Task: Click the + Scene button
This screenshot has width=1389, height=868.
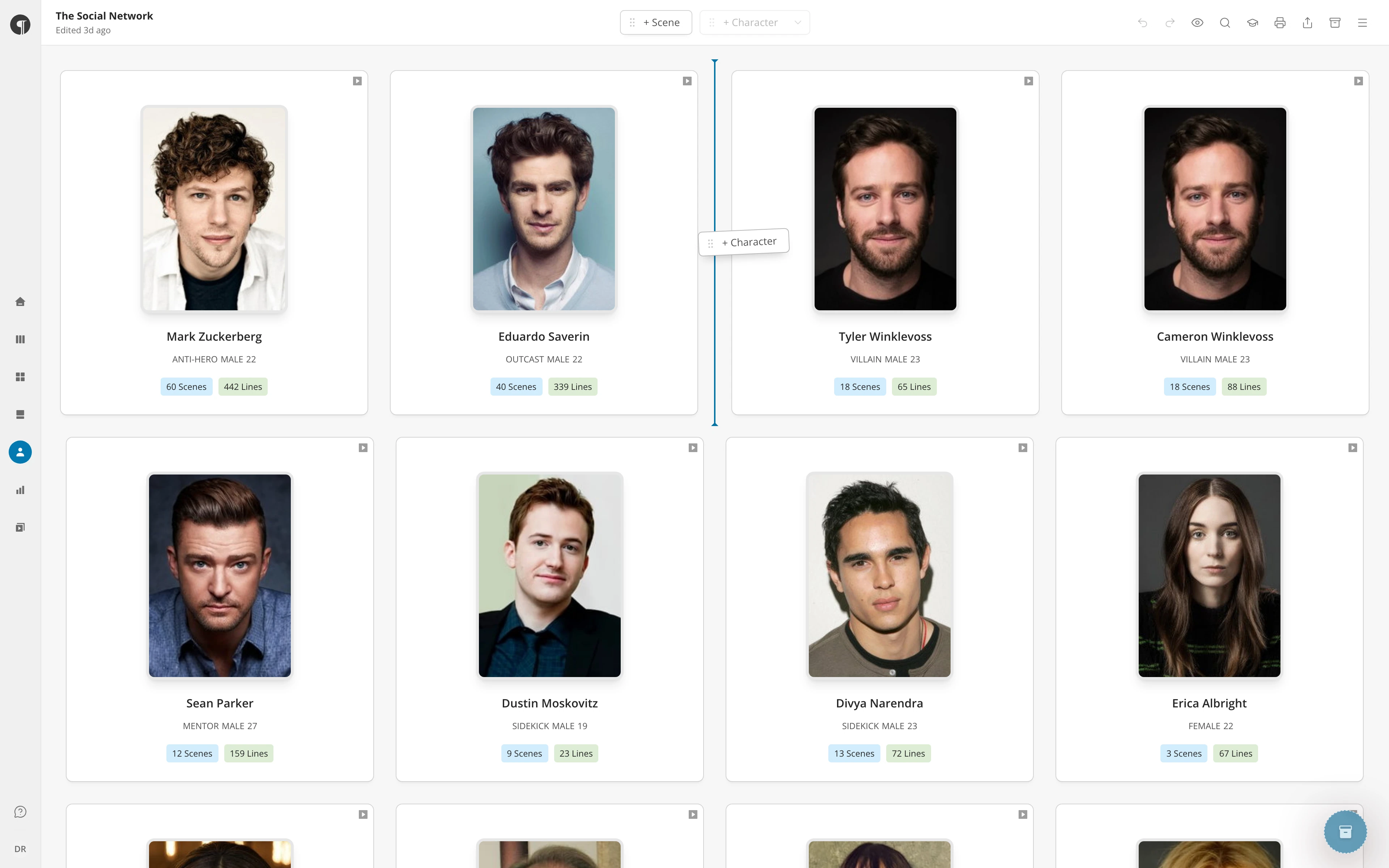Action: 656,22
